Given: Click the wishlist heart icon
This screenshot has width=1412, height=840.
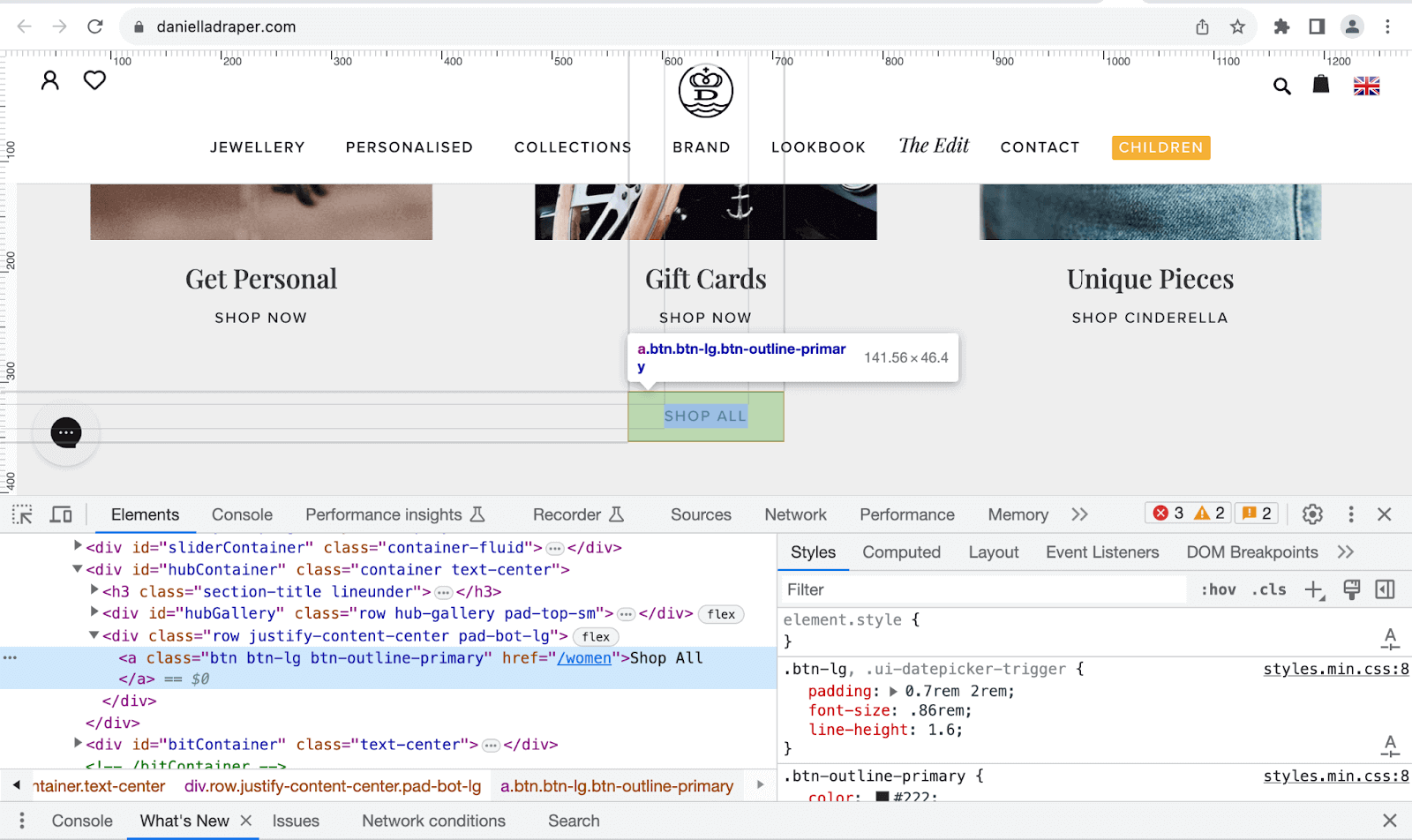Looking at the screenshot, I should point(94,81).
